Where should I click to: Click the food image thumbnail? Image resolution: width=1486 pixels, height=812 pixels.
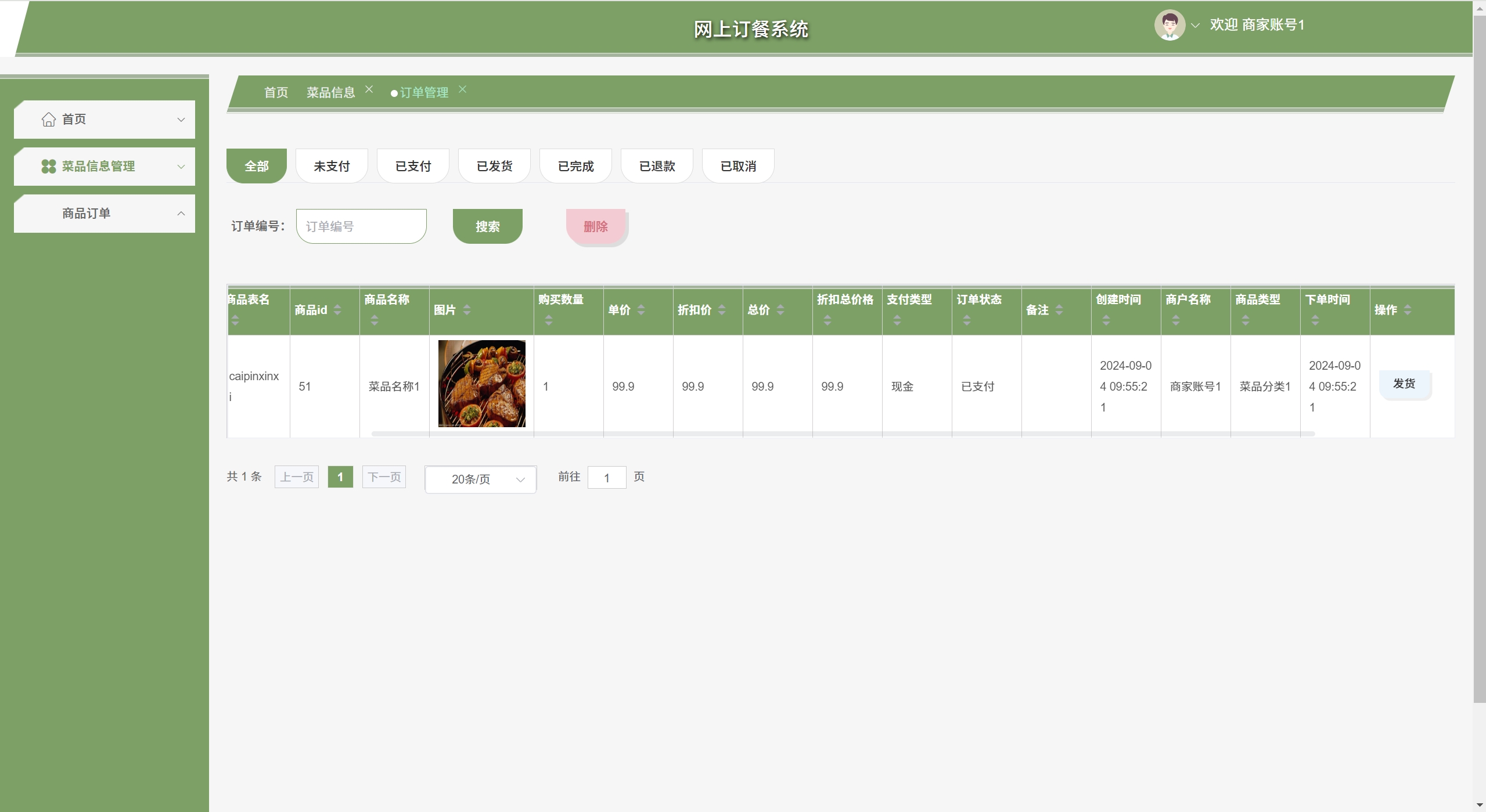(x=481, y=384)
